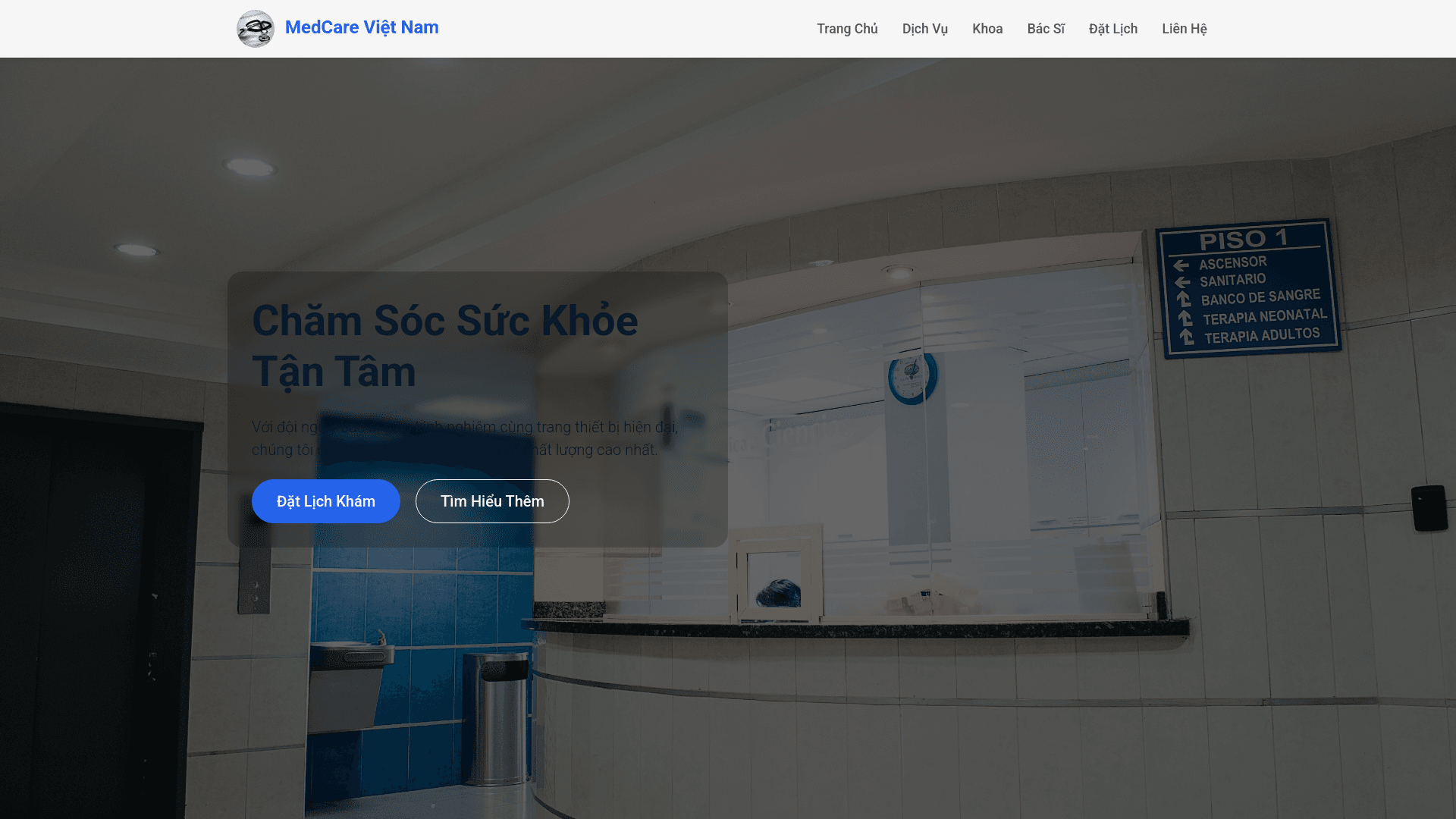Click the outlined Tìm Hiểu Thêm button
Viewport: 1456px width, 819px height.
(492, 501)
